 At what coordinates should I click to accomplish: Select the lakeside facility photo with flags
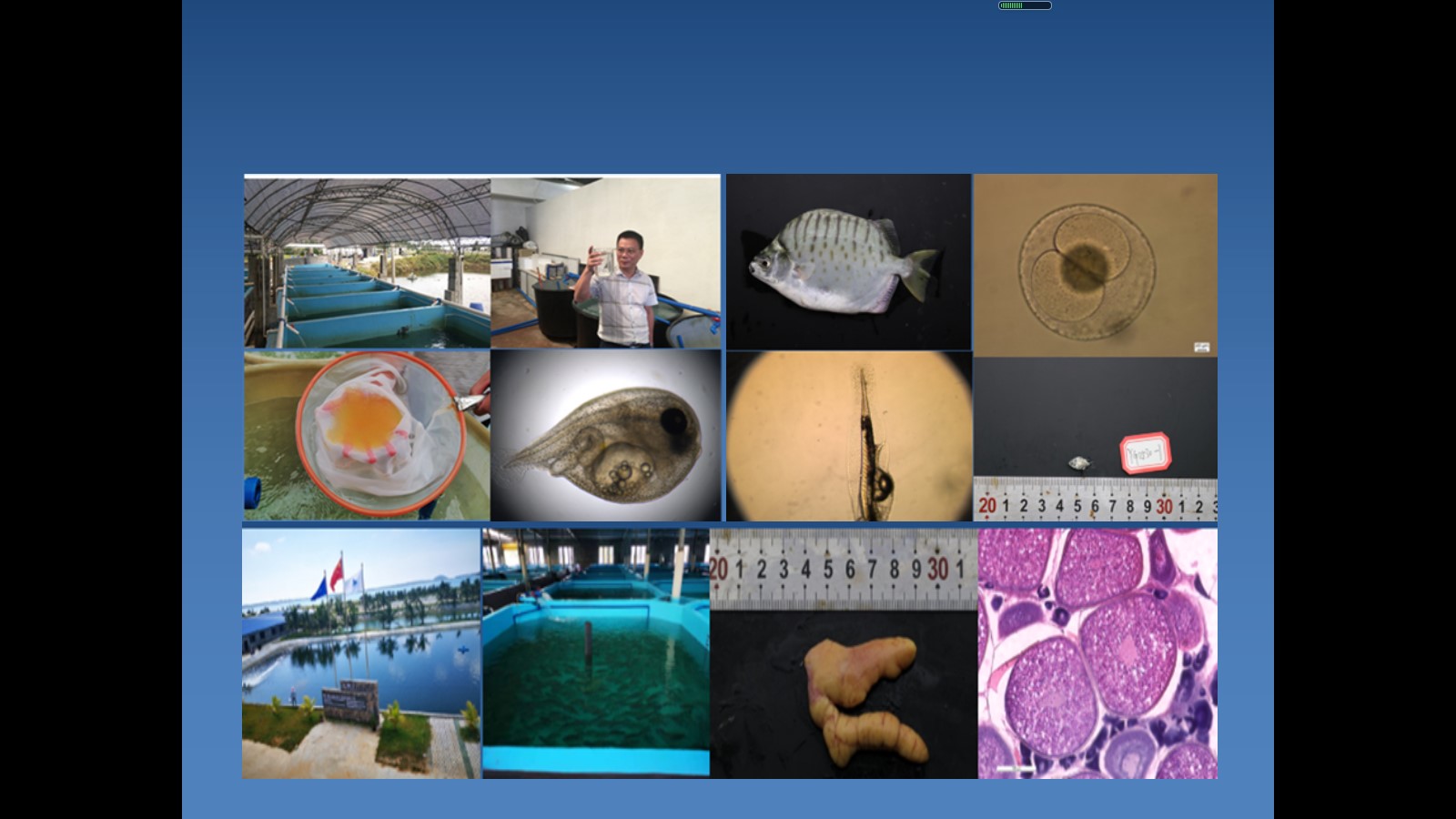point(361,653)
